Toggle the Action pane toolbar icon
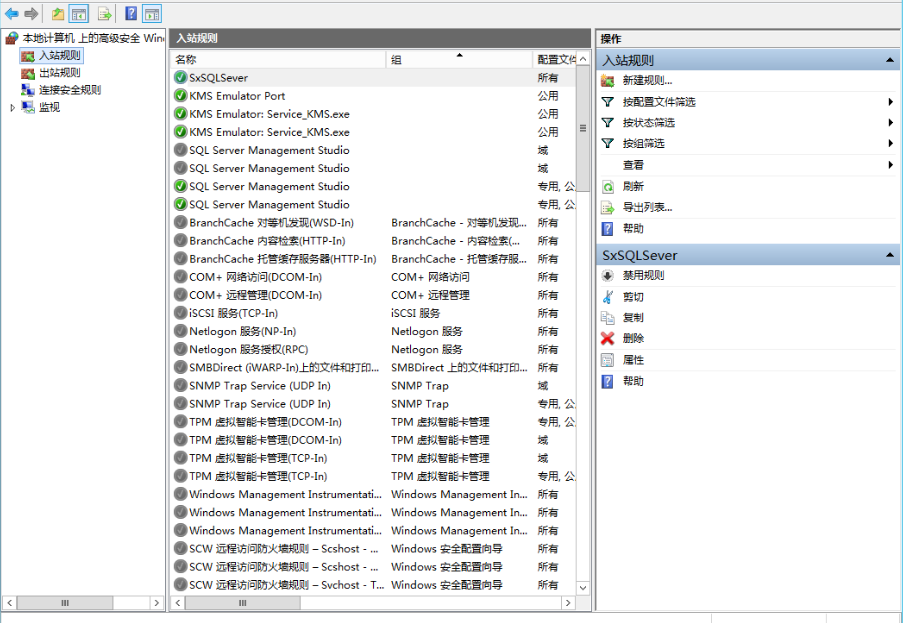Image resolution: width=903 pixels, height=623 pixels. [151, 13]
